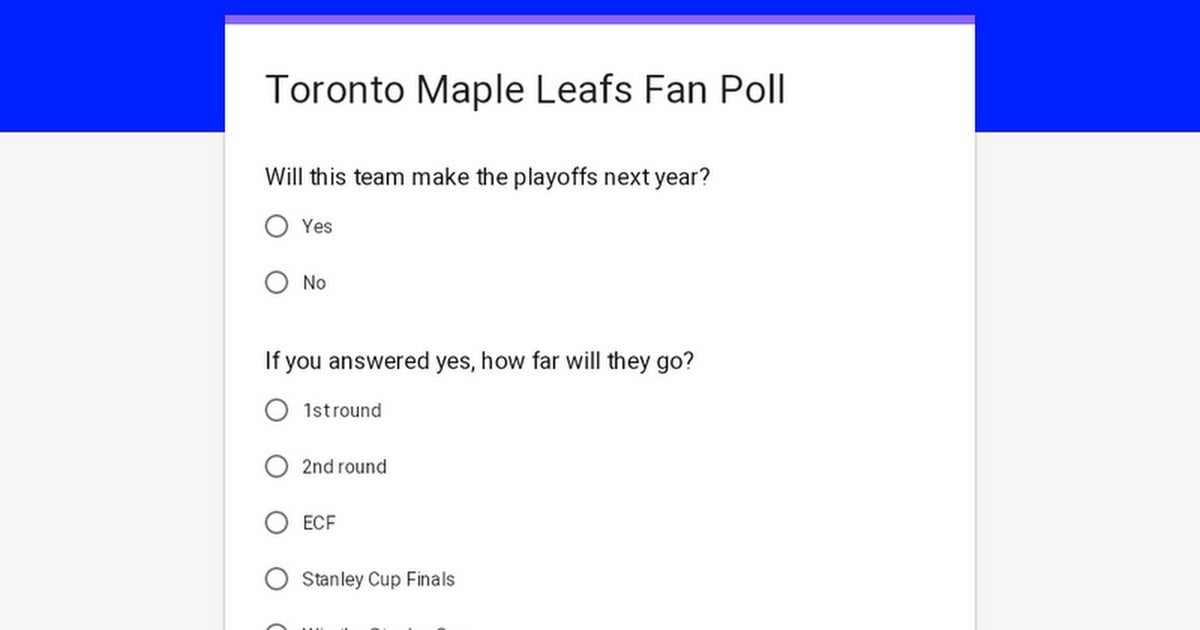Pick the "2nd round" radio circle
The image size is (1200, 630).
276,467
